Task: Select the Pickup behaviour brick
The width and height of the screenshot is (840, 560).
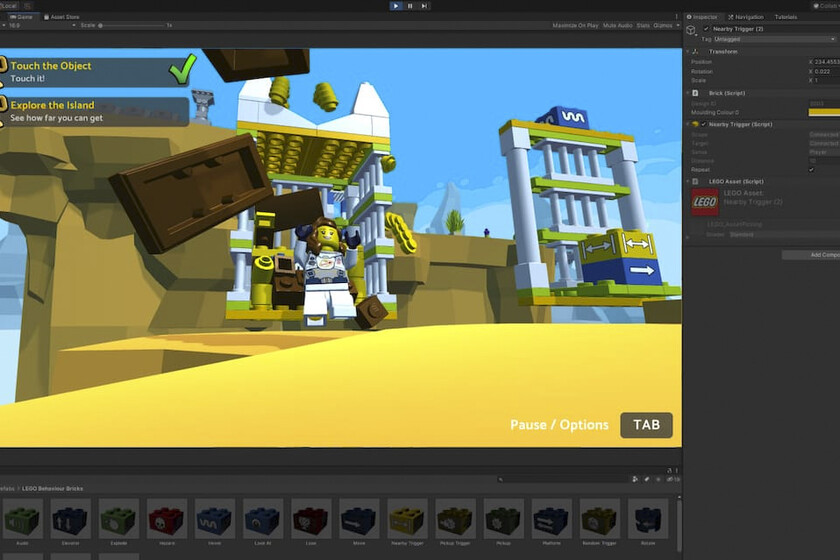Action: click(504, 519)
